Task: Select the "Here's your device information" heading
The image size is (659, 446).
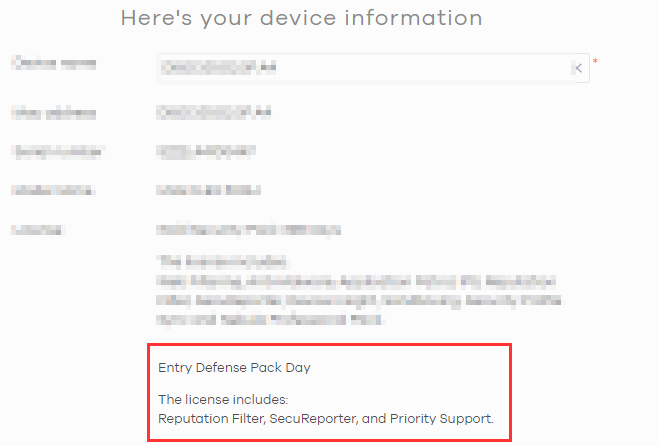Action: coord(301,18)
